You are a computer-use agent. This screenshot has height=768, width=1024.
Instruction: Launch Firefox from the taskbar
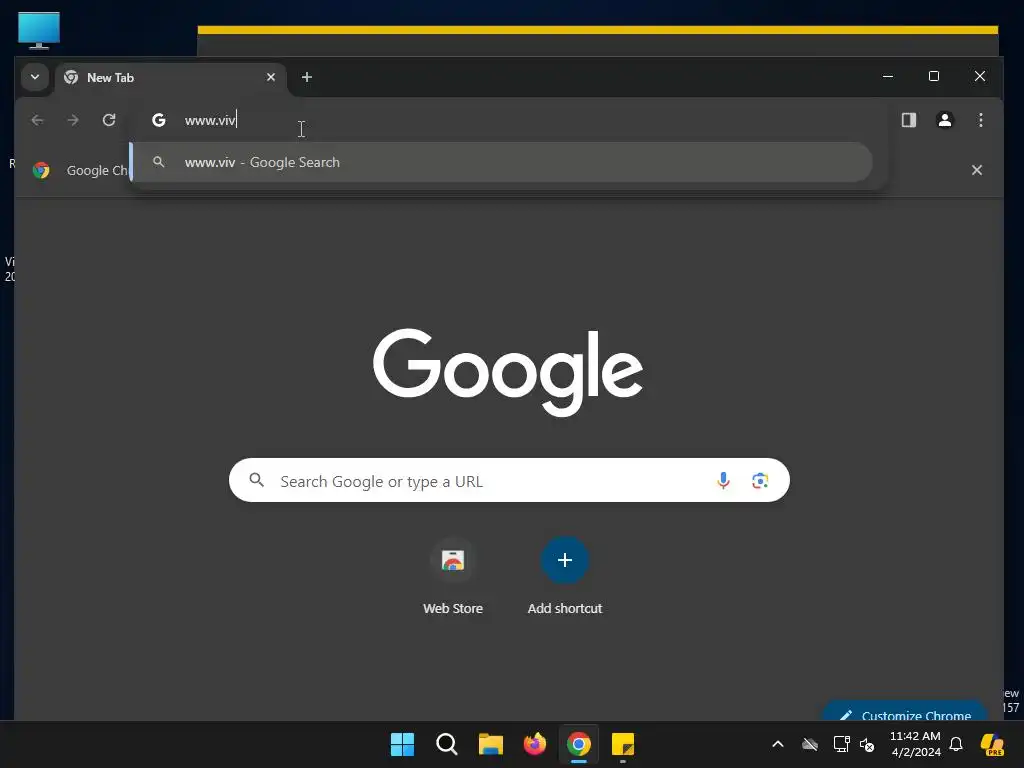(535, 744)
